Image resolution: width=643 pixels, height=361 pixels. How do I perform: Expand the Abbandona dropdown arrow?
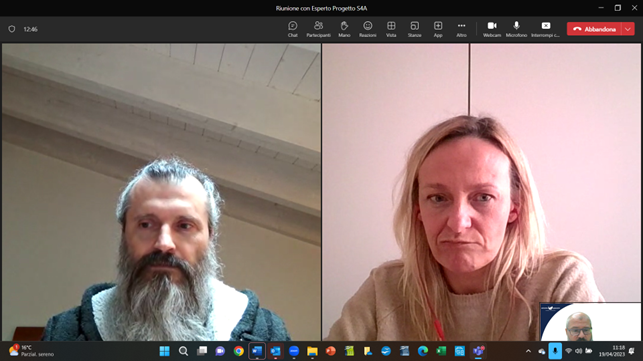pos(628,29)
